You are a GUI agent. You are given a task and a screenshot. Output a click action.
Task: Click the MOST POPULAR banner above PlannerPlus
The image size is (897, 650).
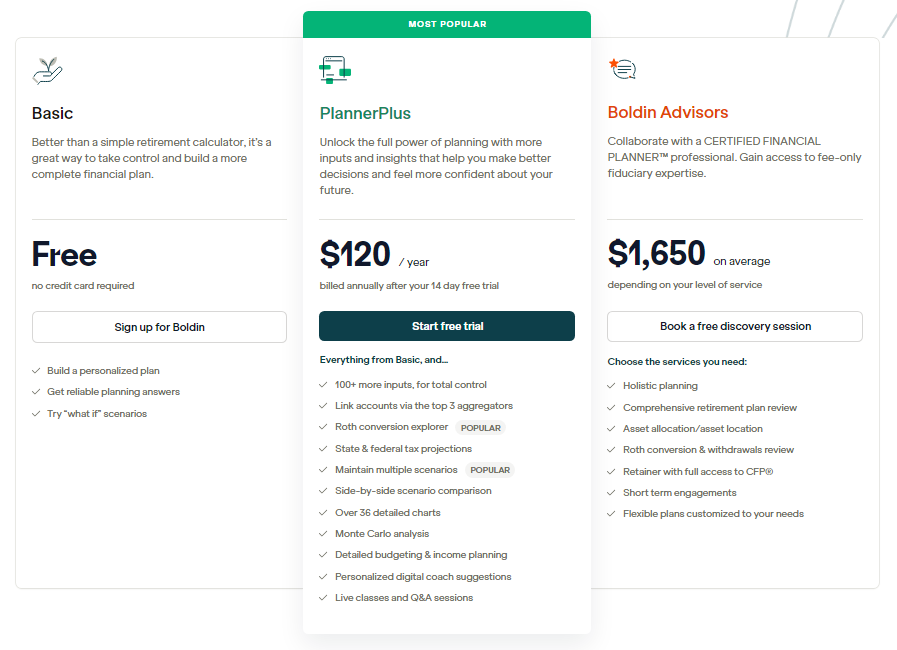pos(446,24)
